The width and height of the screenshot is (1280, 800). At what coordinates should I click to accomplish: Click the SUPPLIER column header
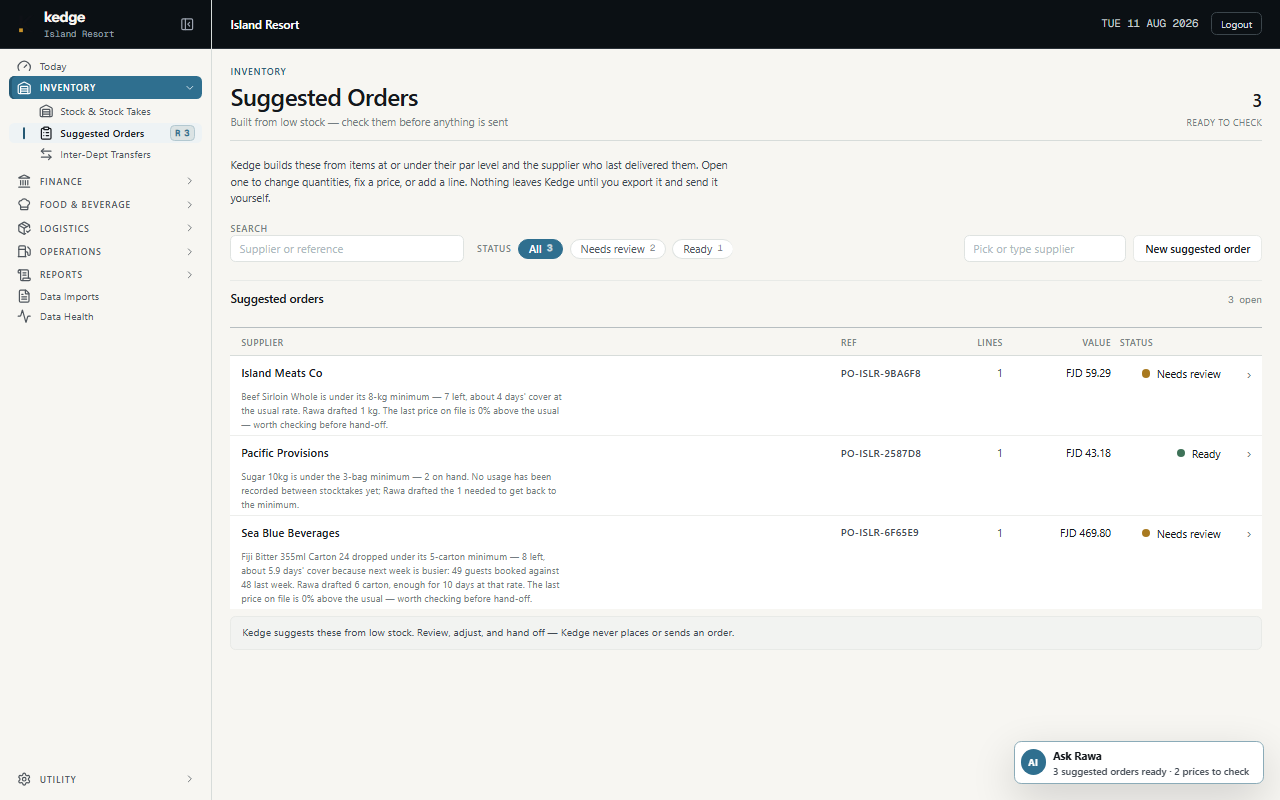[x=262, y=343]
